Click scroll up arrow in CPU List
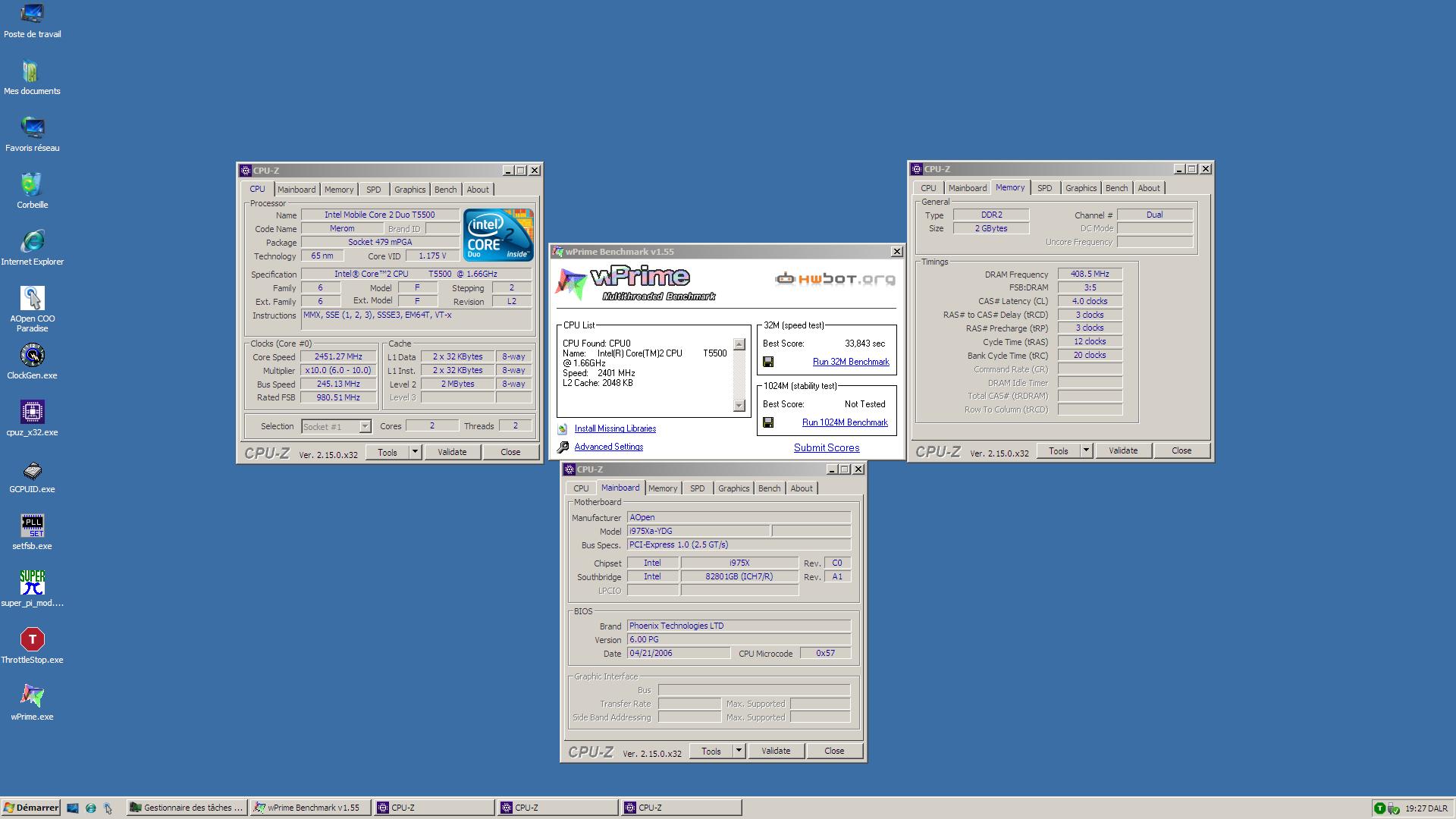Image resolution: width=1456 pixels, height=819 pixels. 739,344
